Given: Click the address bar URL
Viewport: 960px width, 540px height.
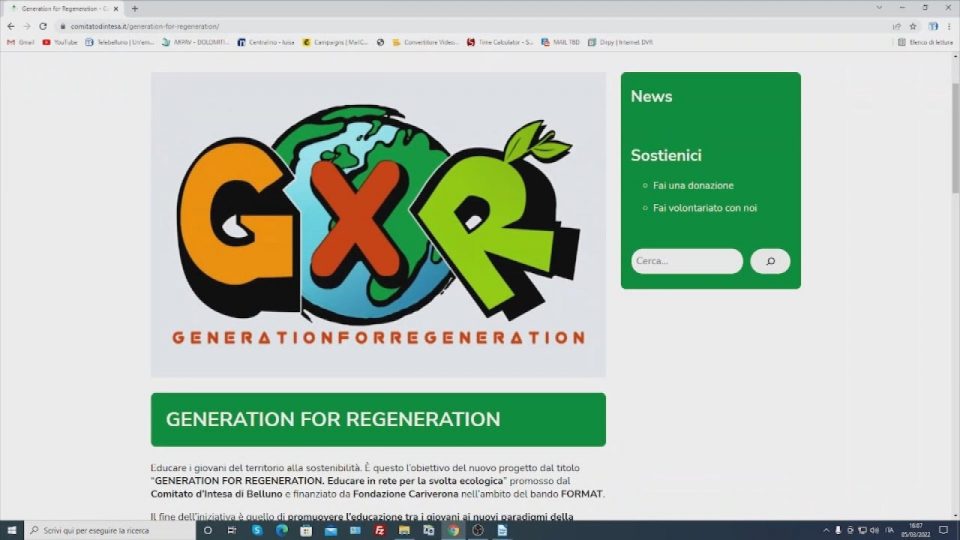Looking at the screenshot, I should [x=145, y=26].
